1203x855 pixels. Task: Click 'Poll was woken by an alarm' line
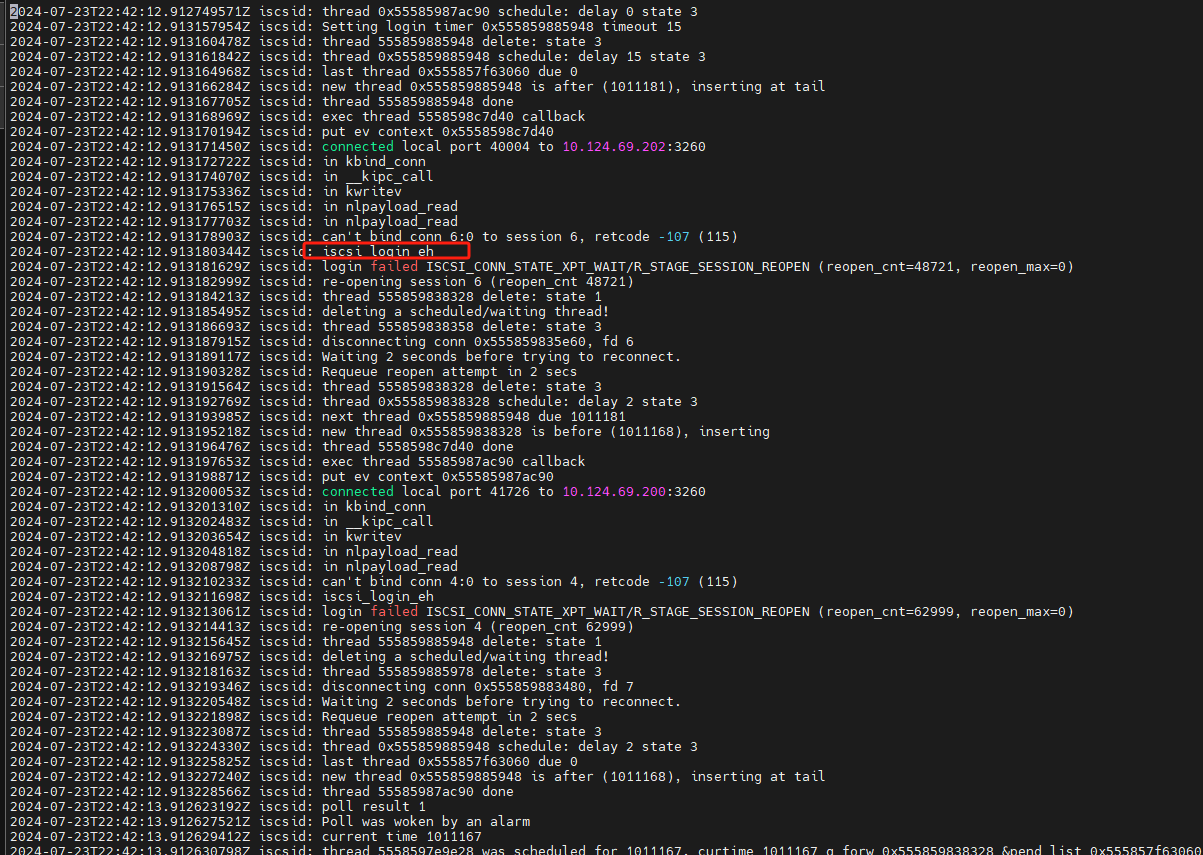(425, 822)
